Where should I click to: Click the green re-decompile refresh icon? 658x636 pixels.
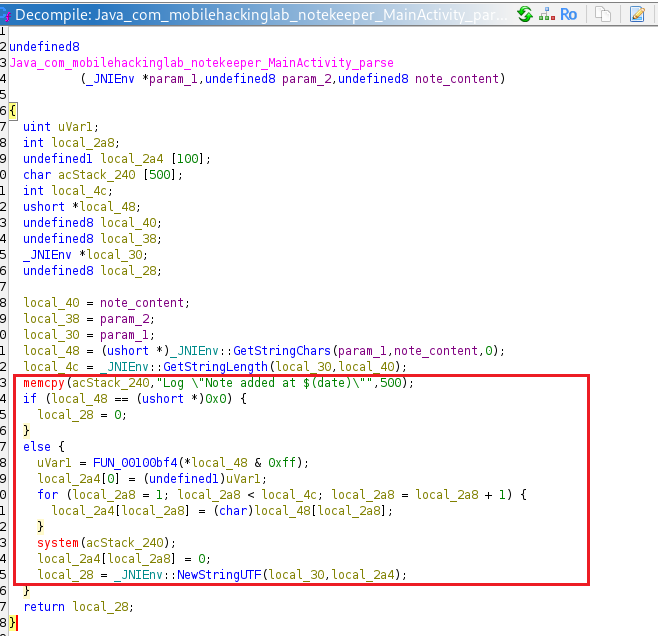click(525, 14)
